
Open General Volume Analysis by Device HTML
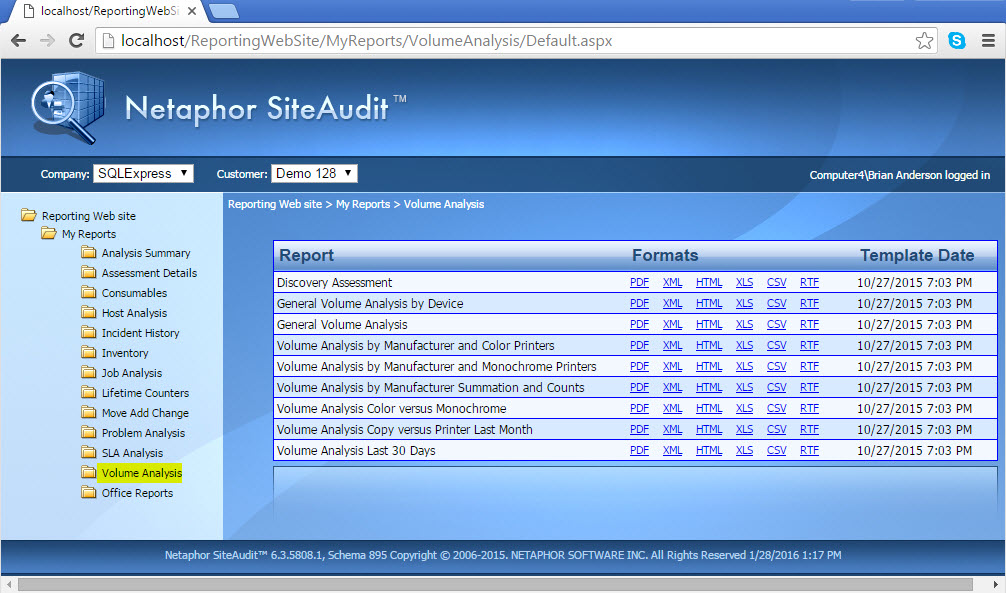tap(709, 304)
